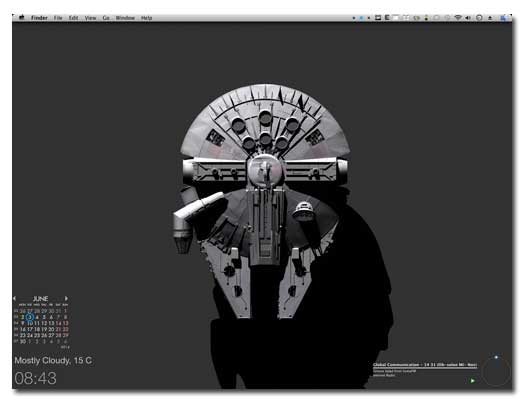Click the volume speaker icon in menu bar
This screenshot has height=408, width=529.
[468, 18]
